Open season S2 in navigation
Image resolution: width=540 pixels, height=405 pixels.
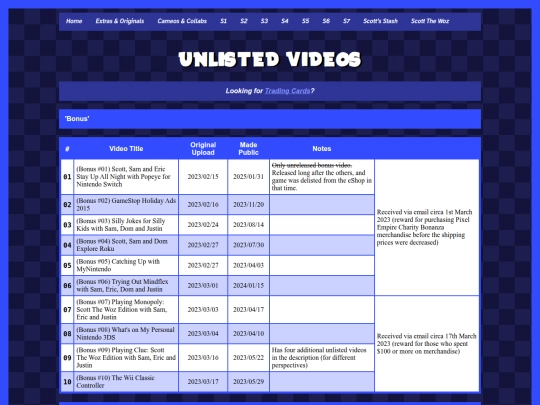(x=244, y=21)
